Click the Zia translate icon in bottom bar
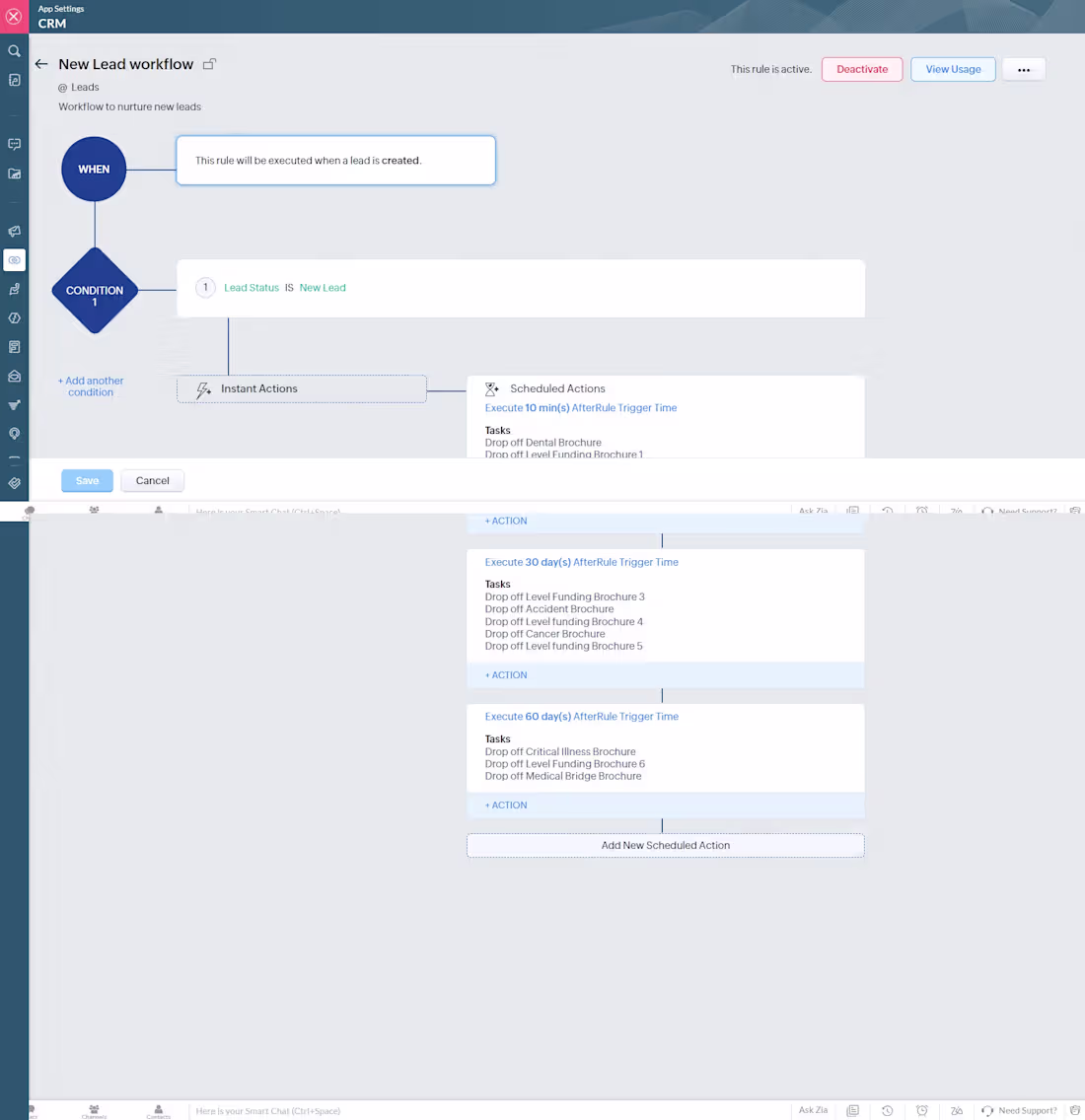1085x1120 pixels. (957, 1111)
